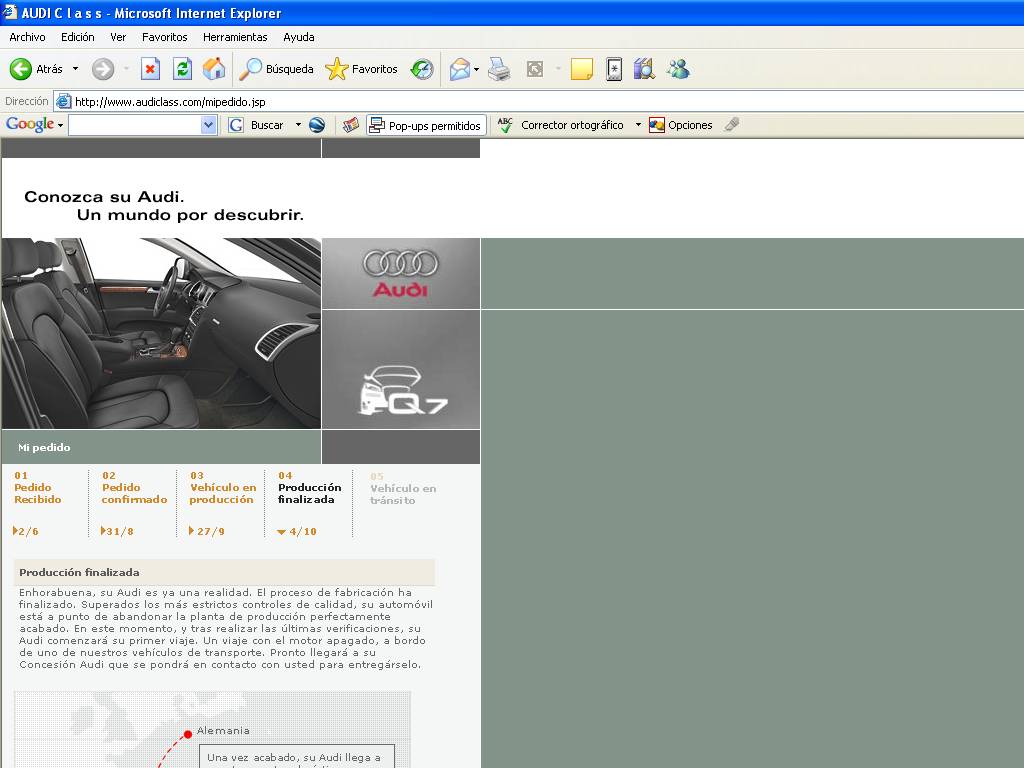
Task: Click the Discuss toolbar icon
Action: click(x=614, y=69)
